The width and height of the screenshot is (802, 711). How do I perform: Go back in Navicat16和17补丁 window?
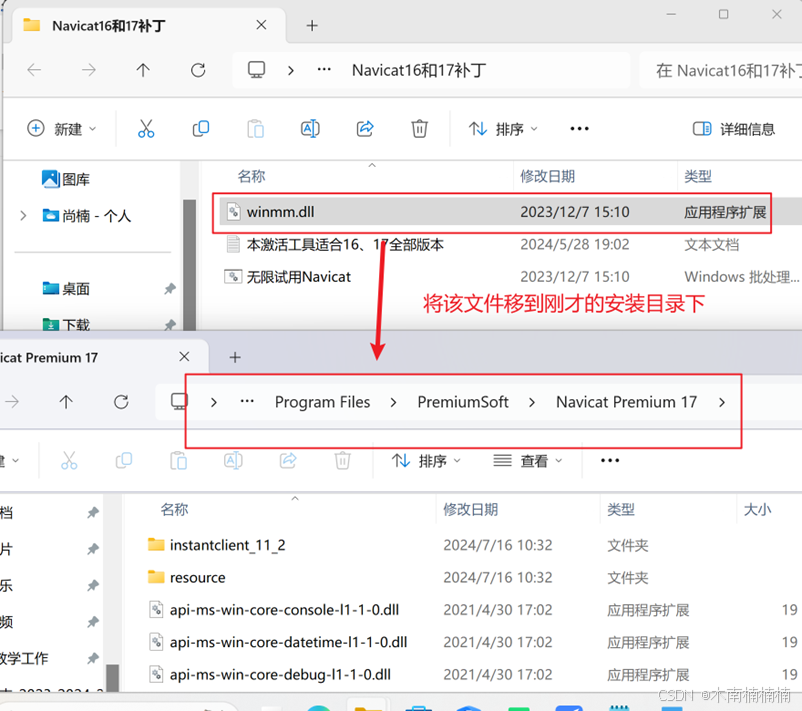click(34, 70)
